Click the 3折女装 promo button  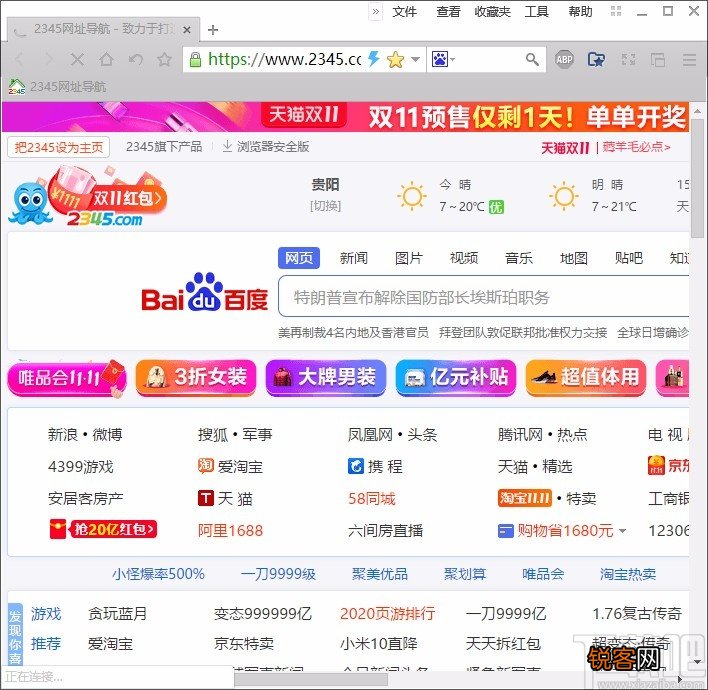[x=196, y=378]
